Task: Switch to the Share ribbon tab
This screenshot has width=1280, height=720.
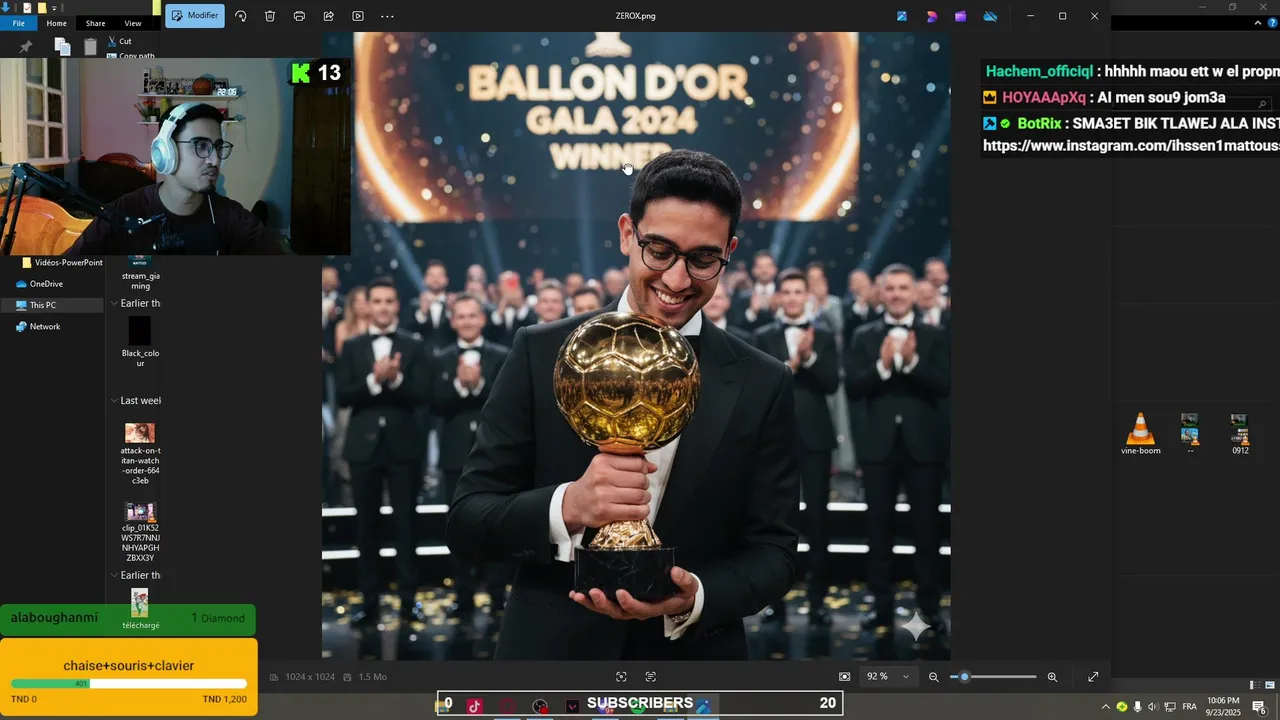Action: pyautogui.click(x=95, y=23)
